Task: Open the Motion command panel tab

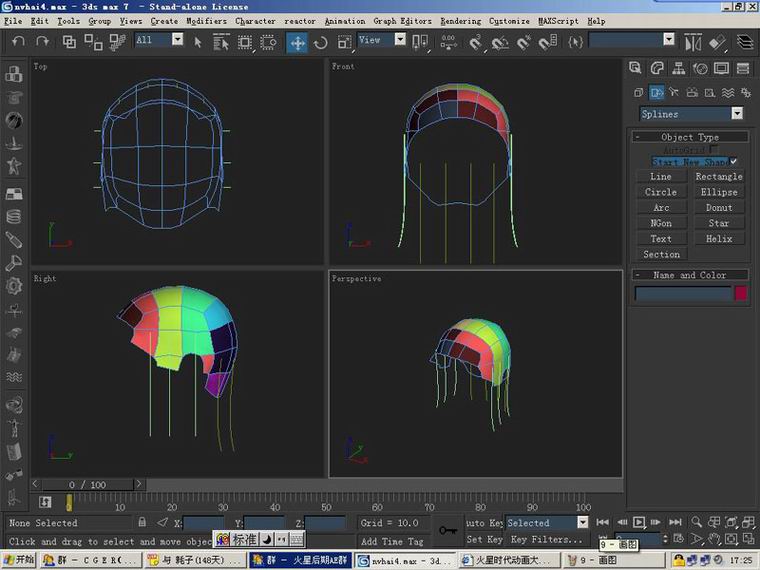Action: click(x=700, y=68)
